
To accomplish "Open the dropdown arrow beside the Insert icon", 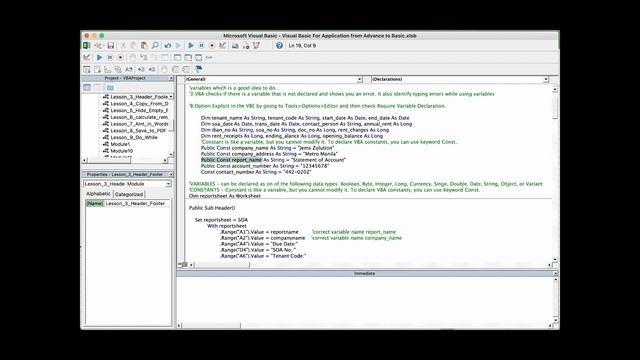I will coord(103,46).
